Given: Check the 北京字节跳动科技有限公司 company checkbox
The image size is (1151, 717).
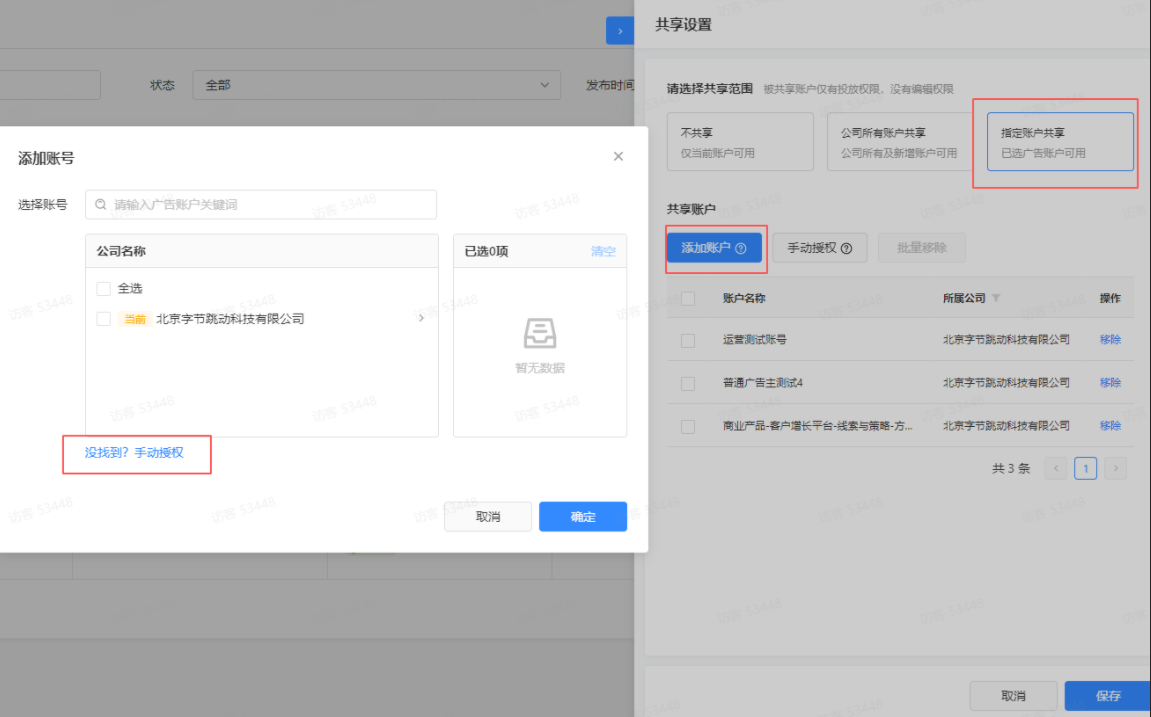Looking at the screenshot, I should point(103,319).
